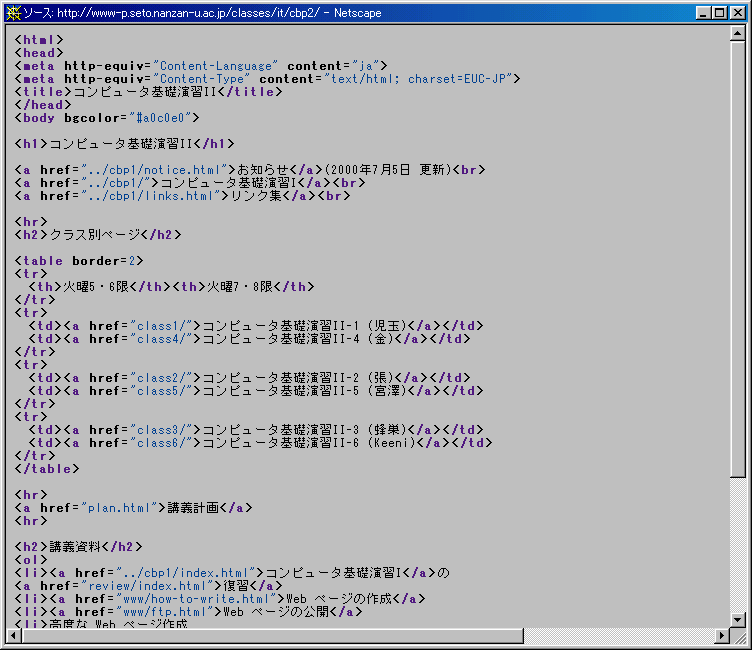Click the vertical scrollbar thumb
Screen dimensions: 752x650
click(x=738, y=259)
